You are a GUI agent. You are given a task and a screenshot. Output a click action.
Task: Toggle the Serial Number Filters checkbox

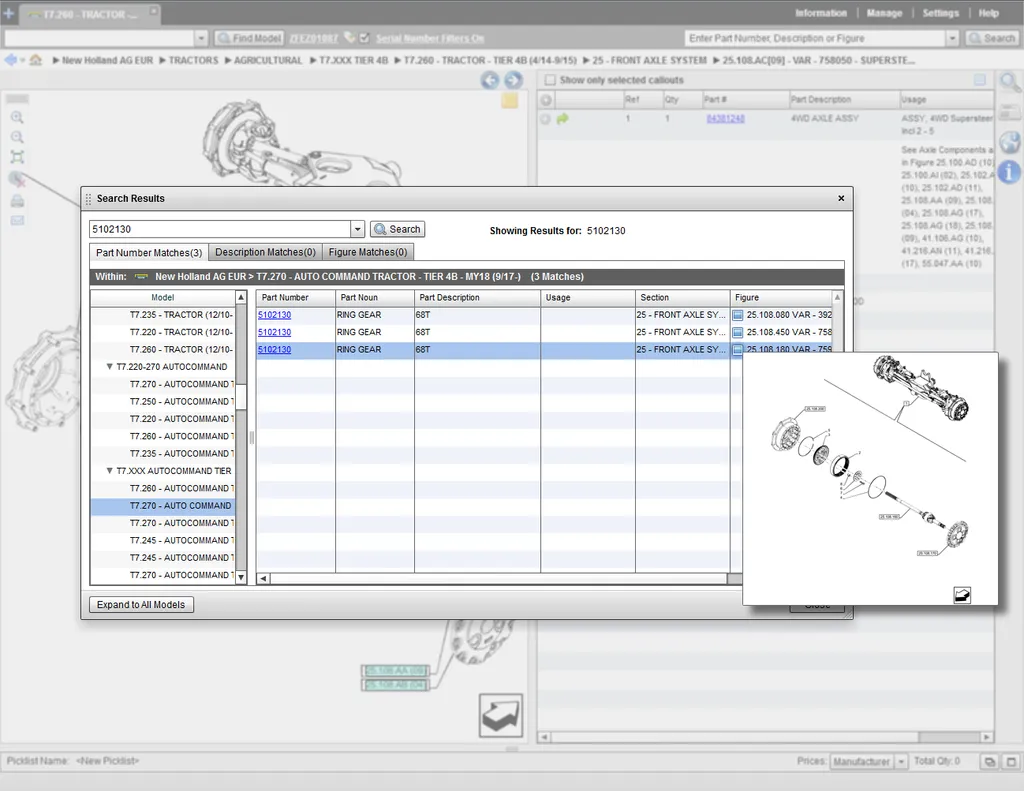(x=364, y=38)
